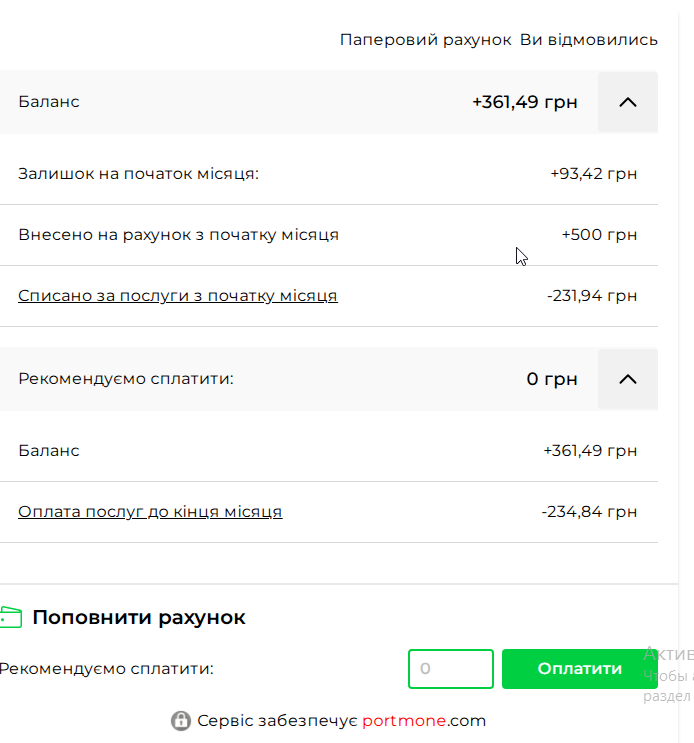Click the green wallet icon

coord(11,617)
